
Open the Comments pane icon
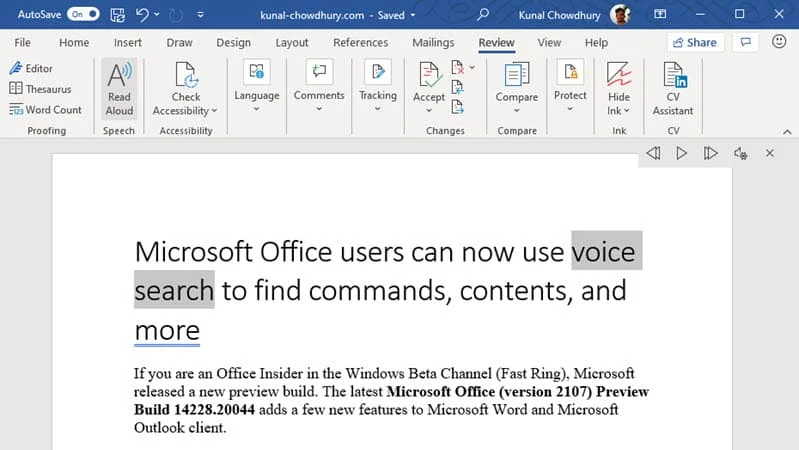click(x=745, y=42)
